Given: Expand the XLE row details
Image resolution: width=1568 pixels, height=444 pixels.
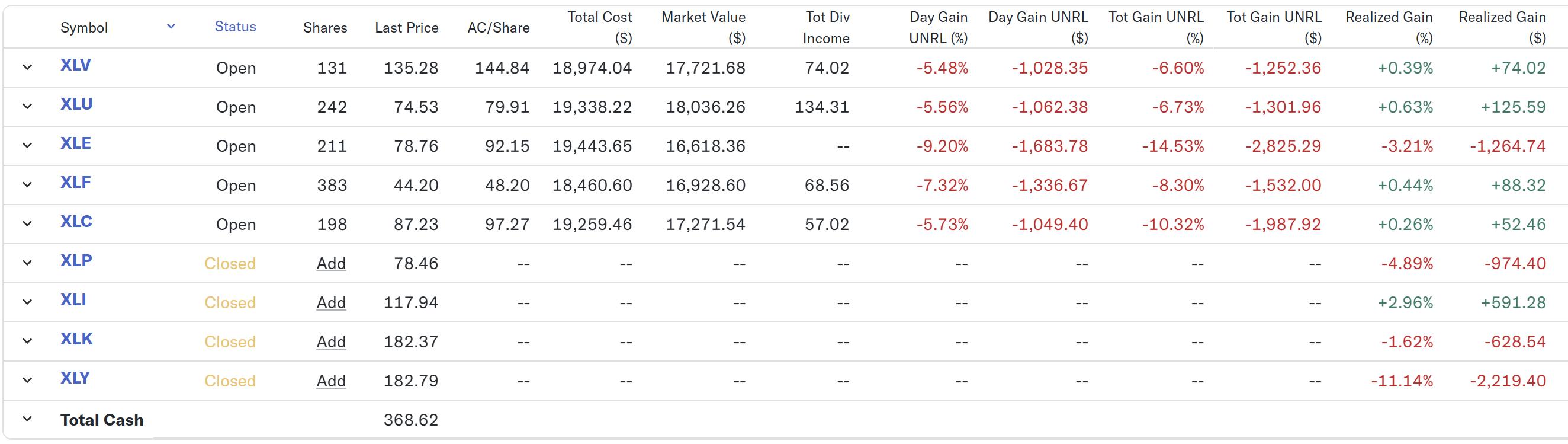Looking at the screenshot, I should (x=27, y=146).
